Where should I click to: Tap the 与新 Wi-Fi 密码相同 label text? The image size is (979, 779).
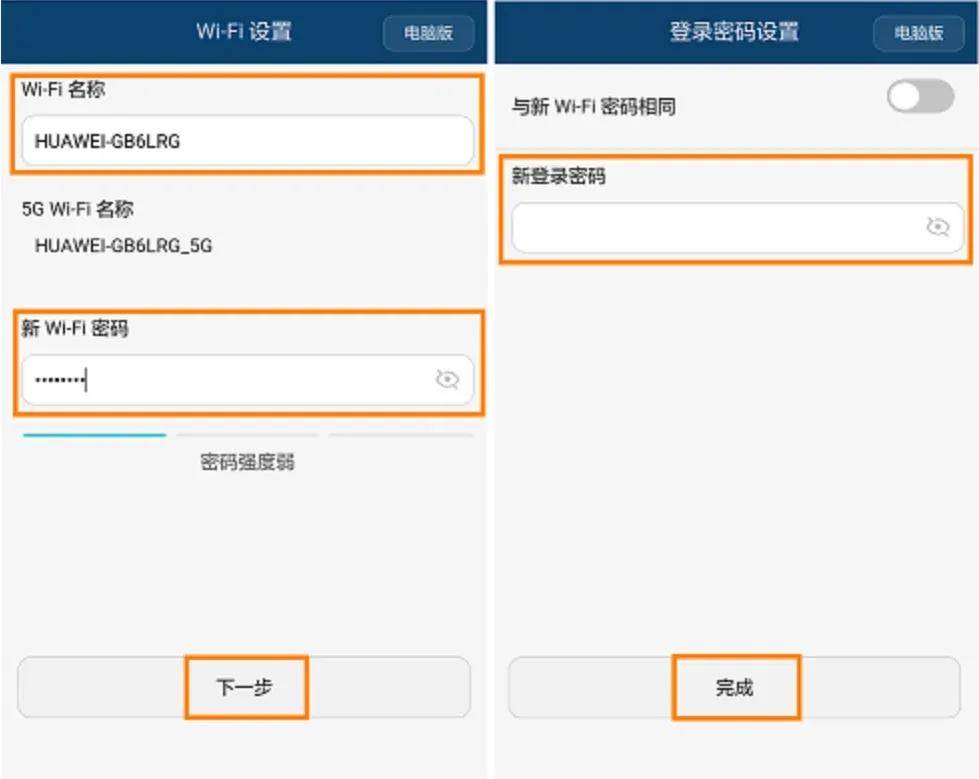tap(594, 107)
